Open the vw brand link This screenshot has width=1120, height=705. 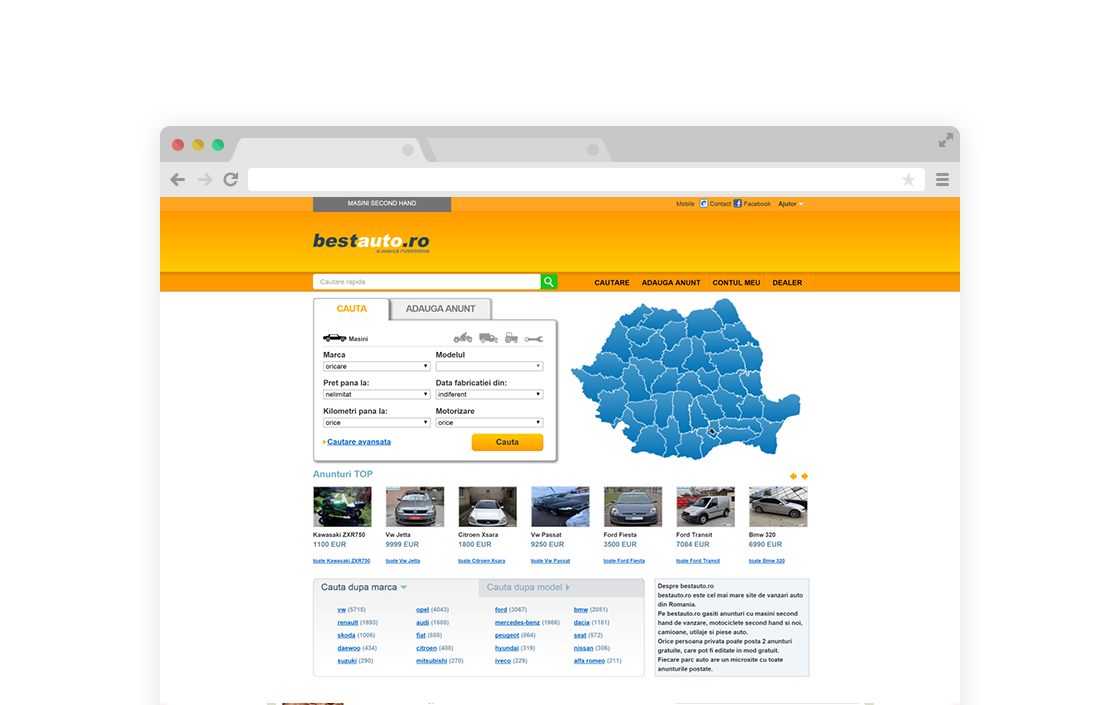(341, 610)
